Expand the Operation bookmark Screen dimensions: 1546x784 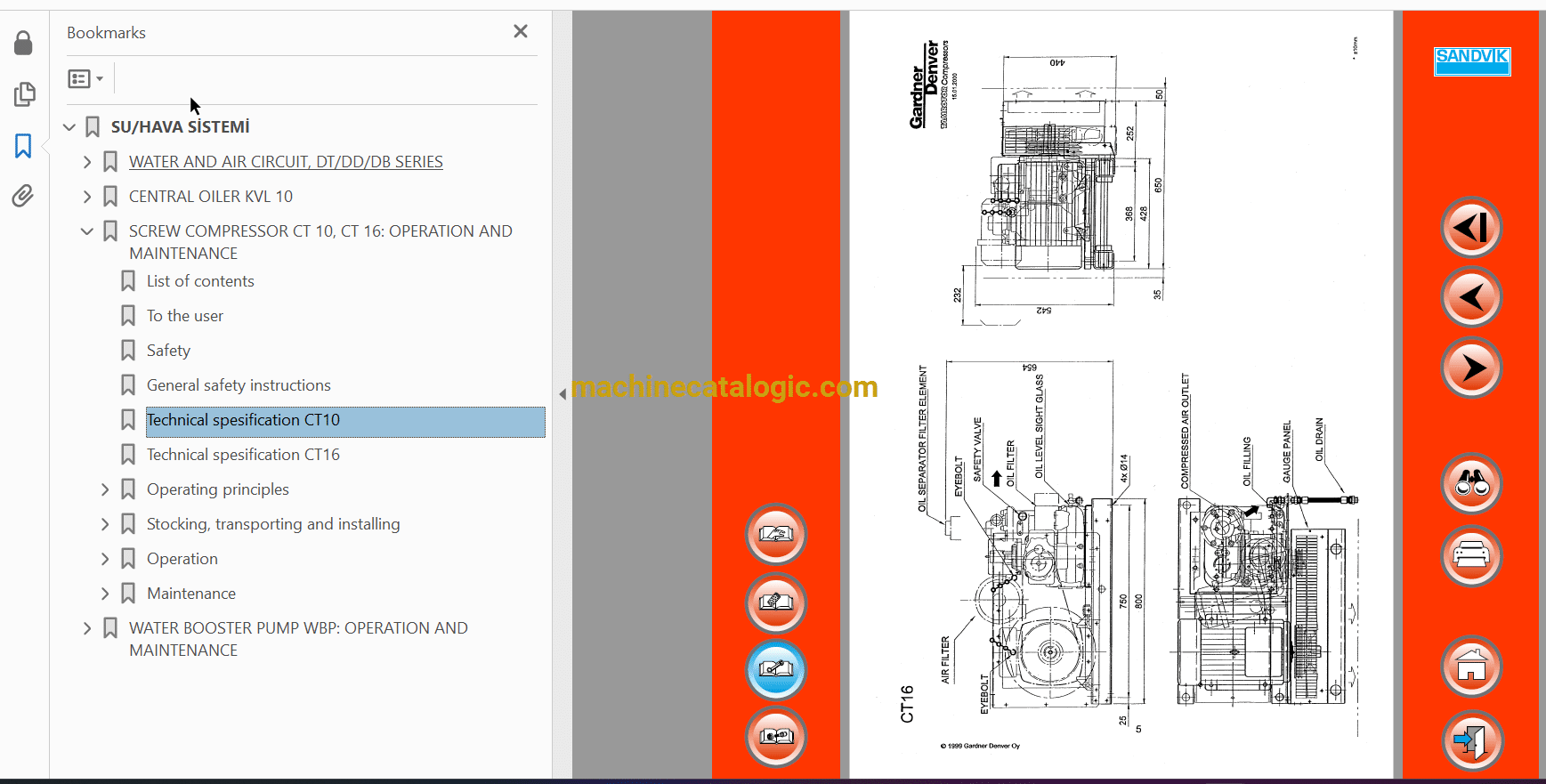[105, 559]
